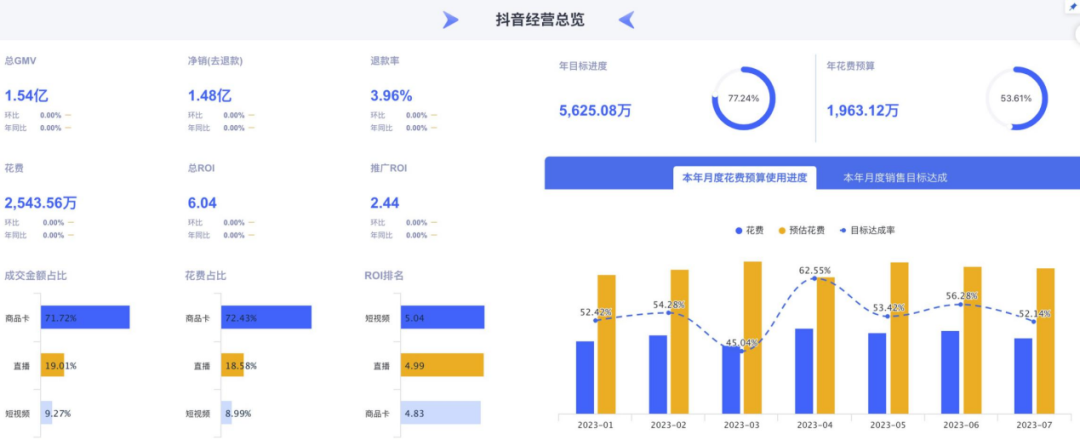Click the ROI排名 section heading
The height and width of the screenshot is (440, 1080).
tap(384, 276)
